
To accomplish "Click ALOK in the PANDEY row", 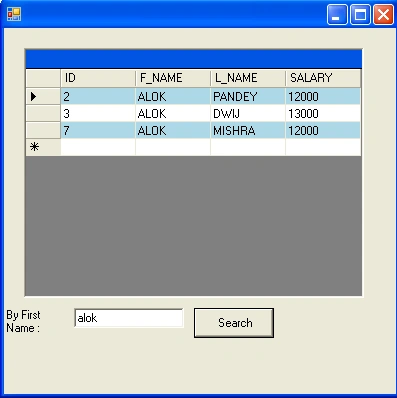I will coord(173,97).
